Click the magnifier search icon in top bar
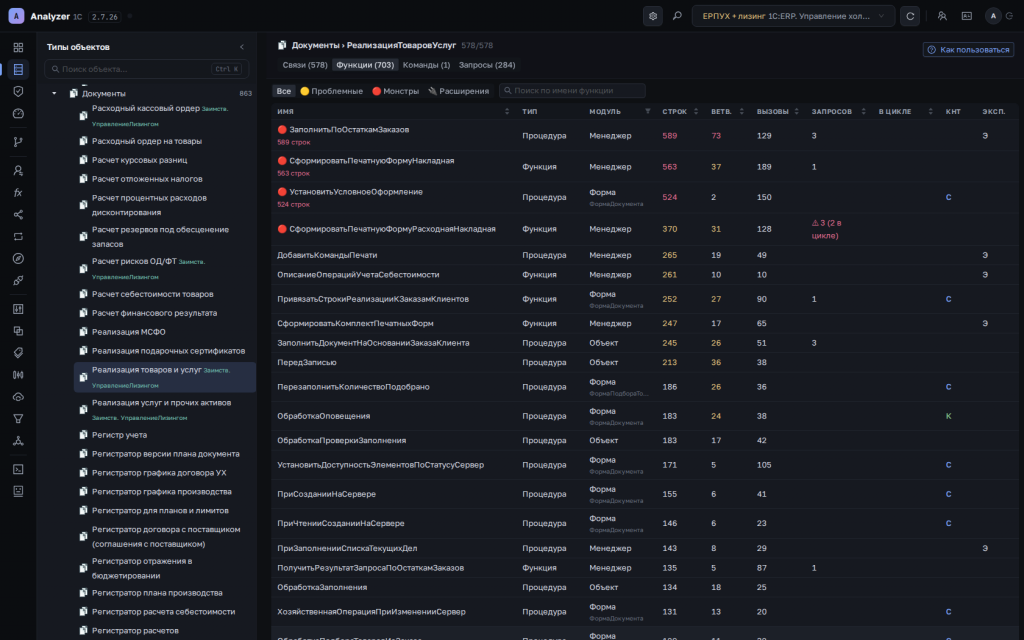The height and width of the screenshot is (640, 1024). pos(677,16)
